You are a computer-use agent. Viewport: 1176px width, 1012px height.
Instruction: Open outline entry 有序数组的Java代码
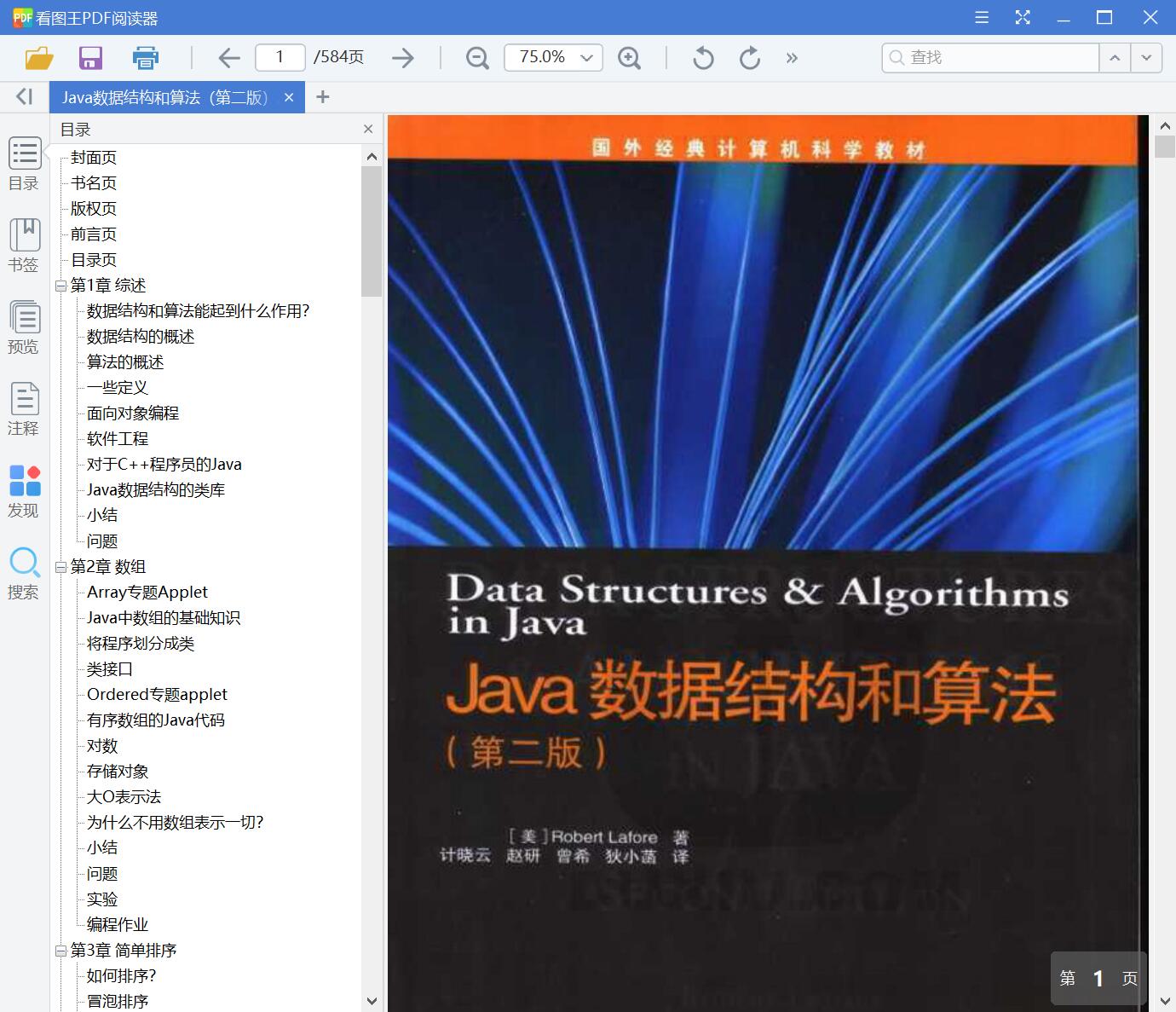156,720
